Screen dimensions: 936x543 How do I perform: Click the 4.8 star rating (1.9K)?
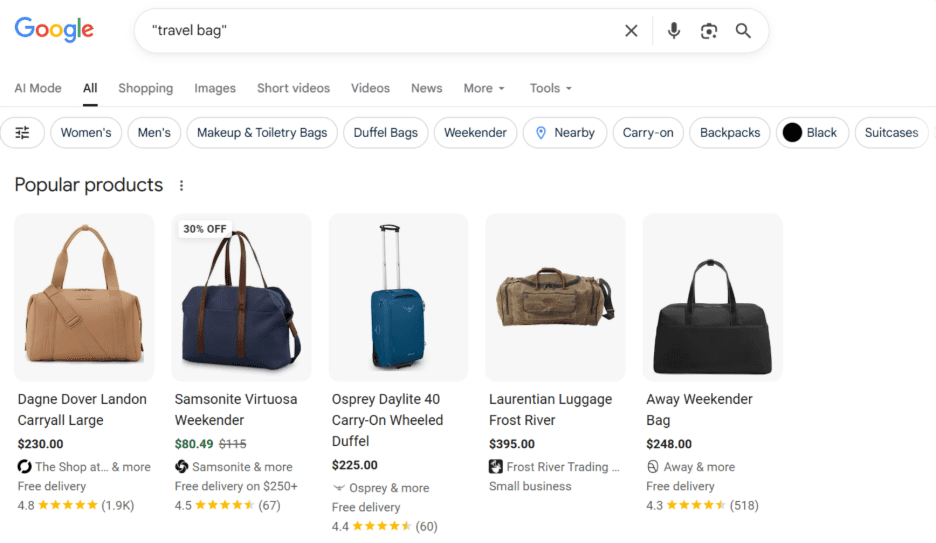(76, 505)
